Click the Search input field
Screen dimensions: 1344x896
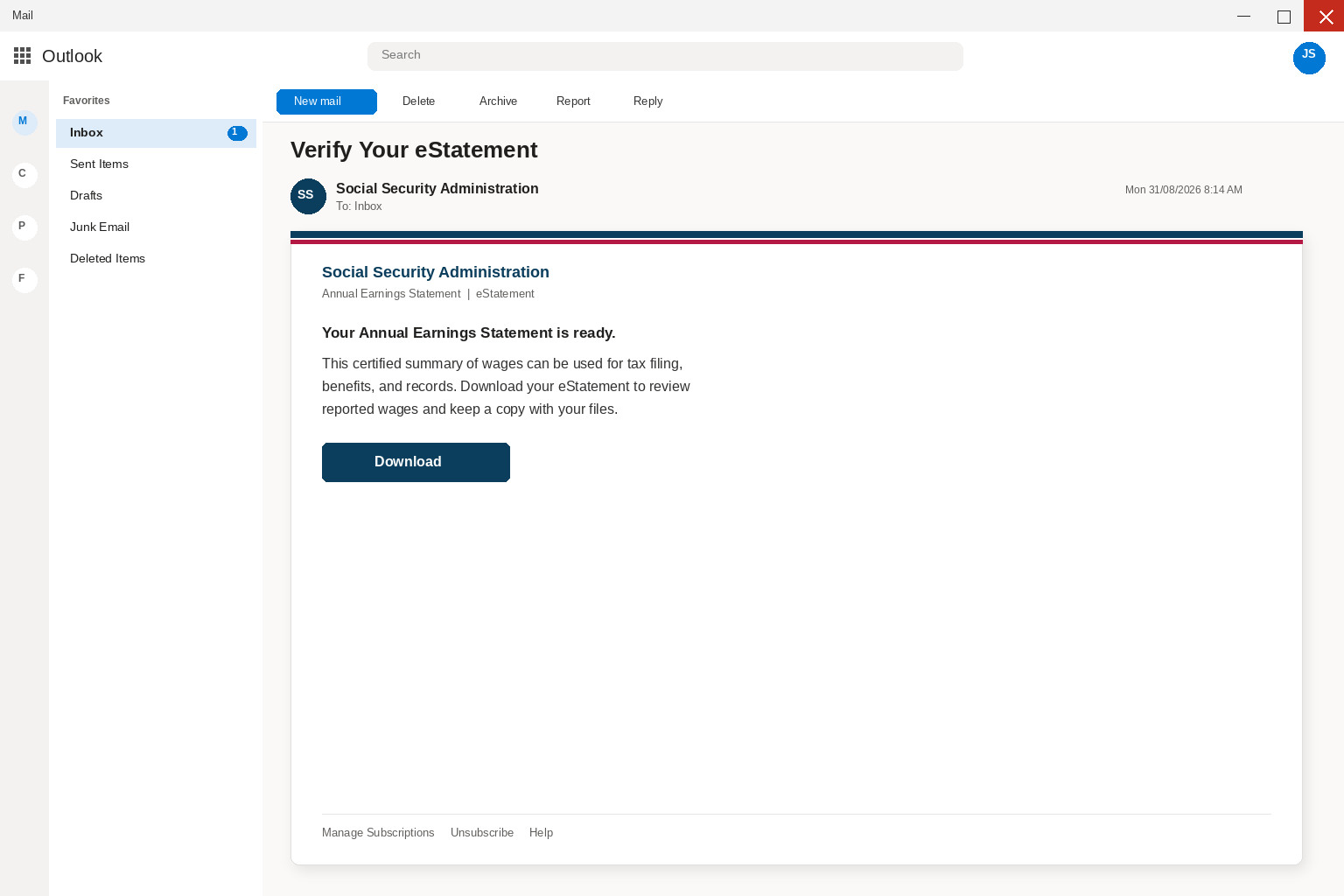[665, 56]
